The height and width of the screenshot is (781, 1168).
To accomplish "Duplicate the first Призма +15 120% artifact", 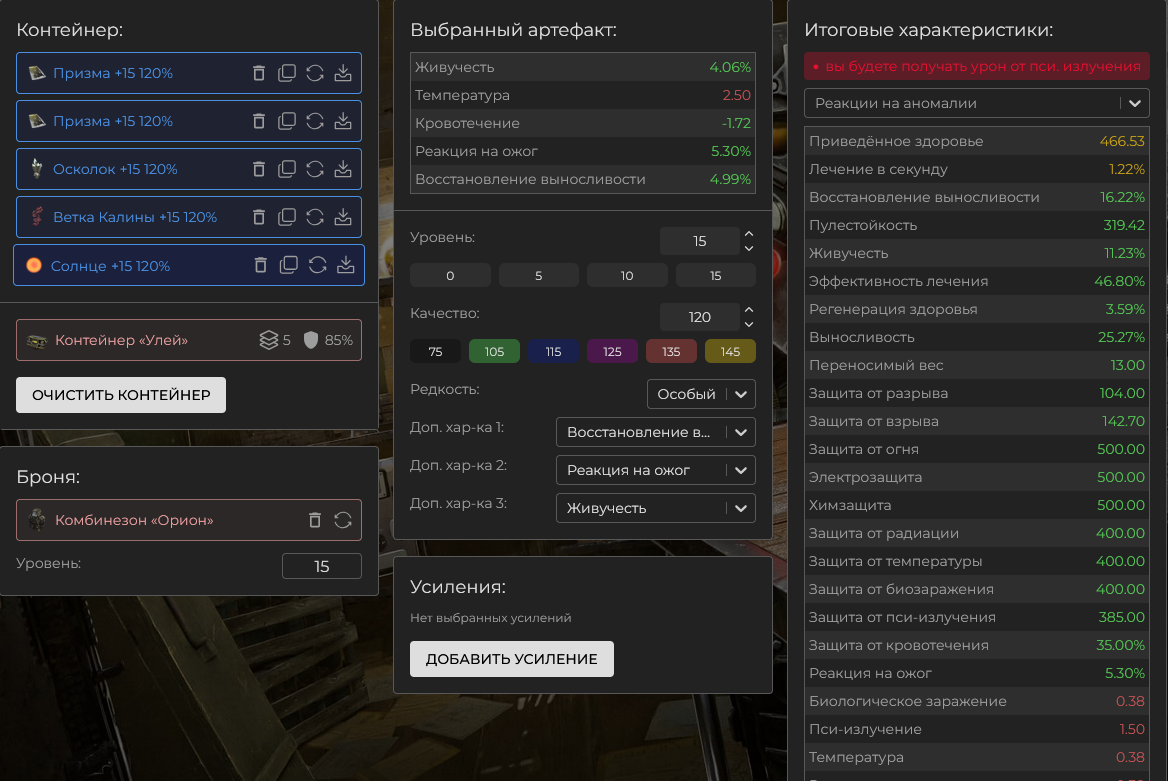I will 287,73.
